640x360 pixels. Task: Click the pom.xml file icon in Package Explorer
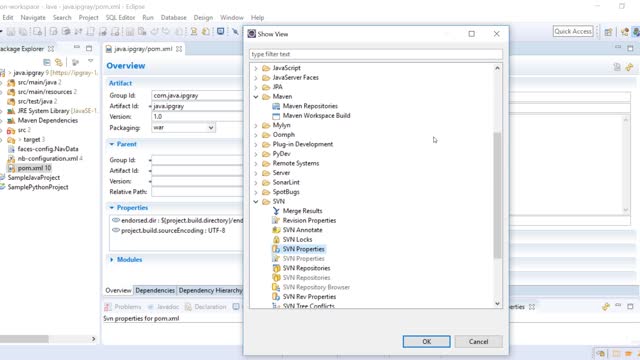(11, 168)
